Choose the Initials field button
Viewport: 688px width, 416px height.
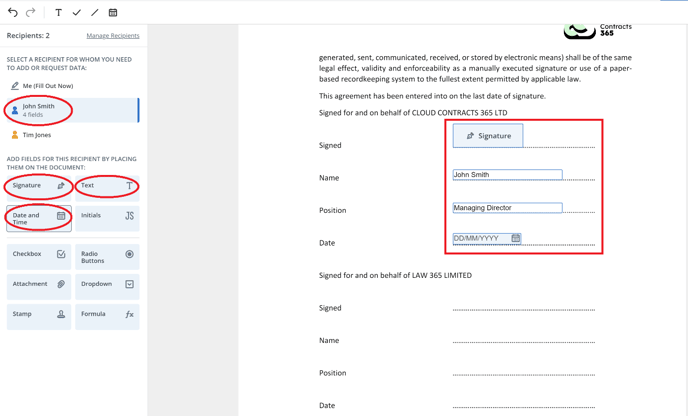point(107,219)
